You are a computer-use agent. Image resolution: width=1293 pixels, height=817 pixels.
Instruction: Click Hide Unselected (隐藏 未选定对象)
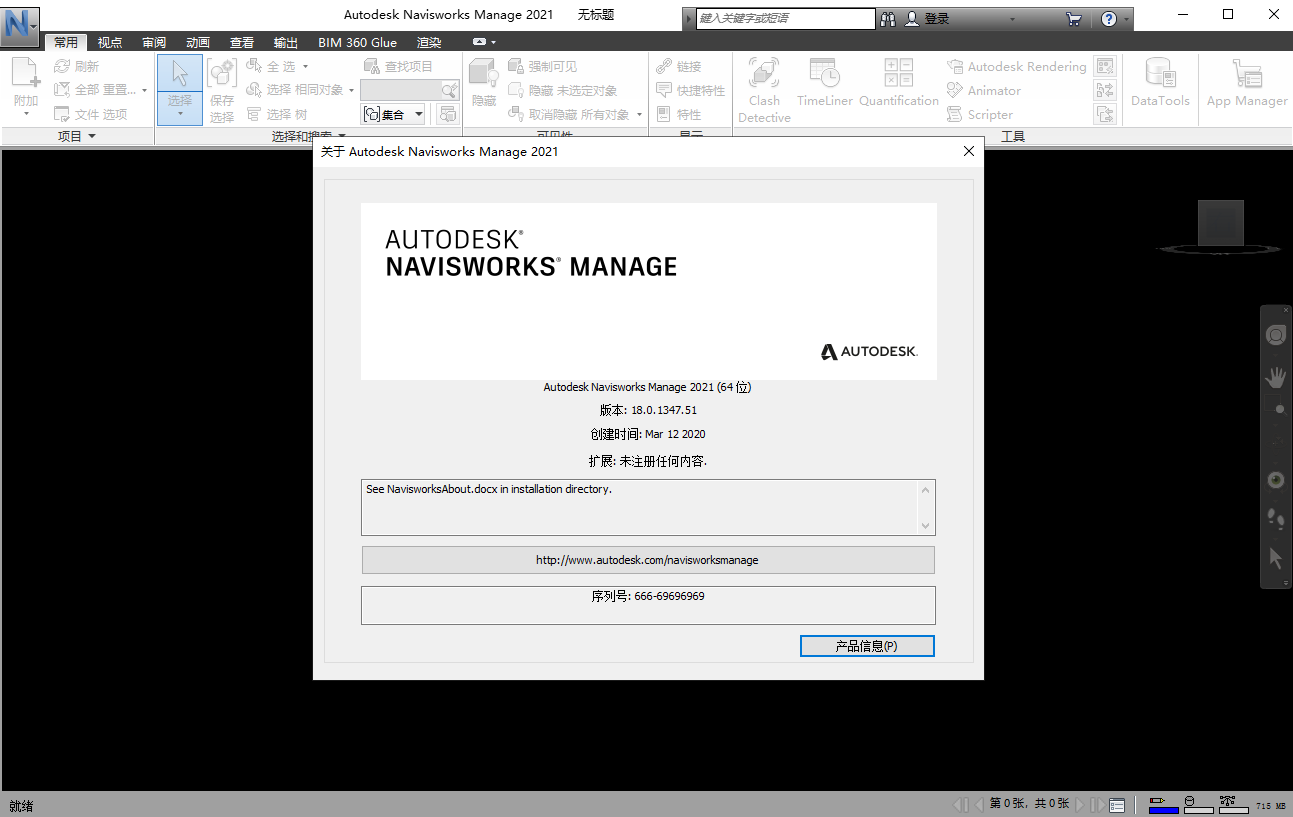tap(563, 90)
